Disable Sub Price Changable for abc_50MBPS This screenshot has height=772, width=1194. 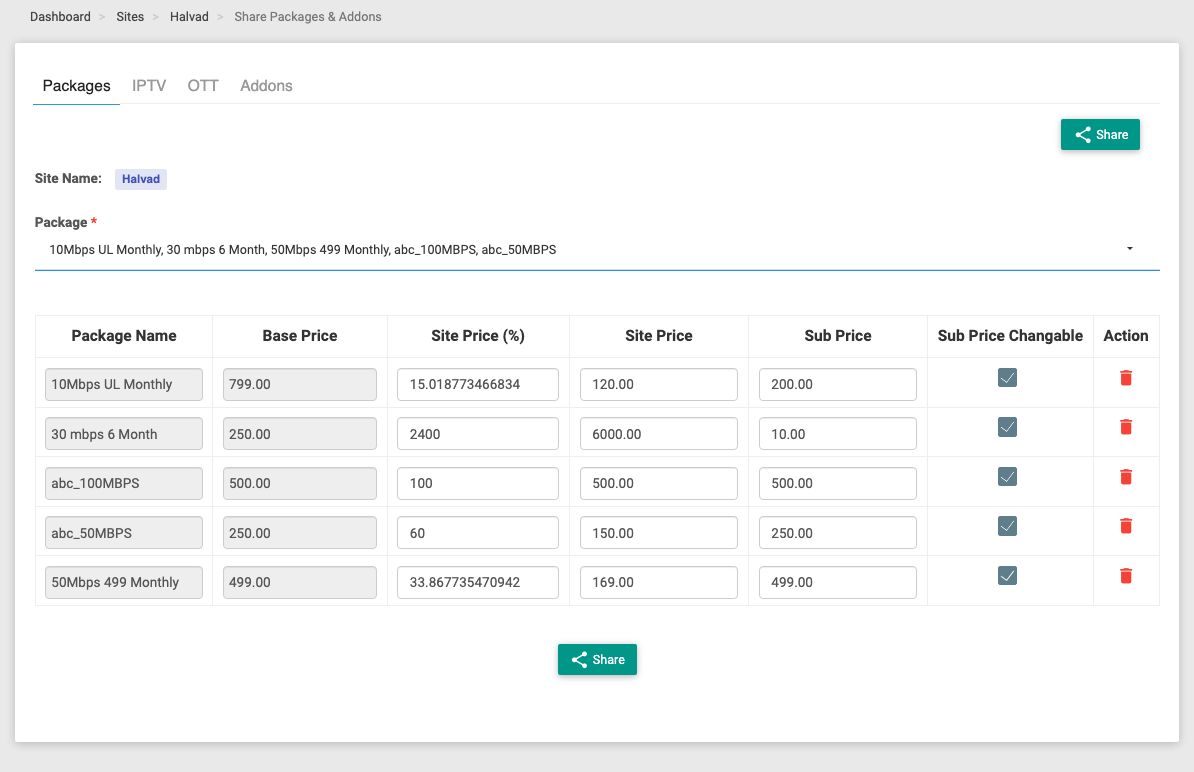pyautogui.click(x=1007, y=526)
